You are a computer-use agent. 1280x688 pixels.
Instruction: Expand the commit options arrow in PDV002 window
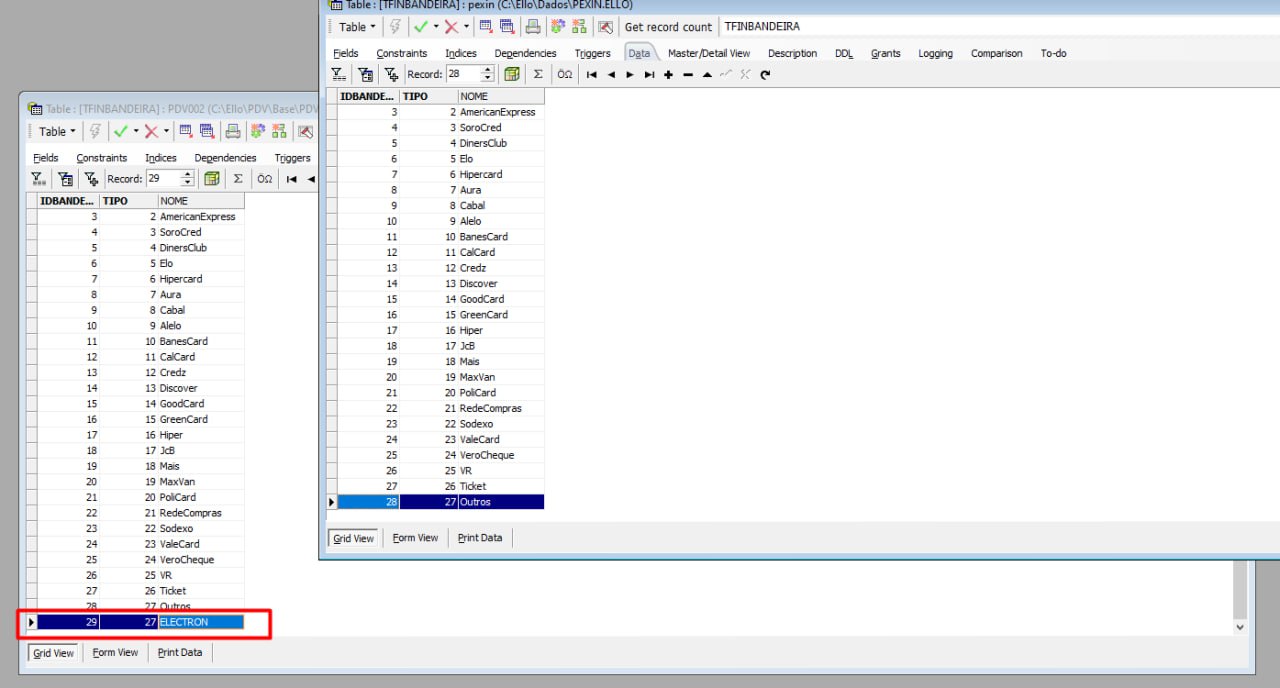[136, 131]
